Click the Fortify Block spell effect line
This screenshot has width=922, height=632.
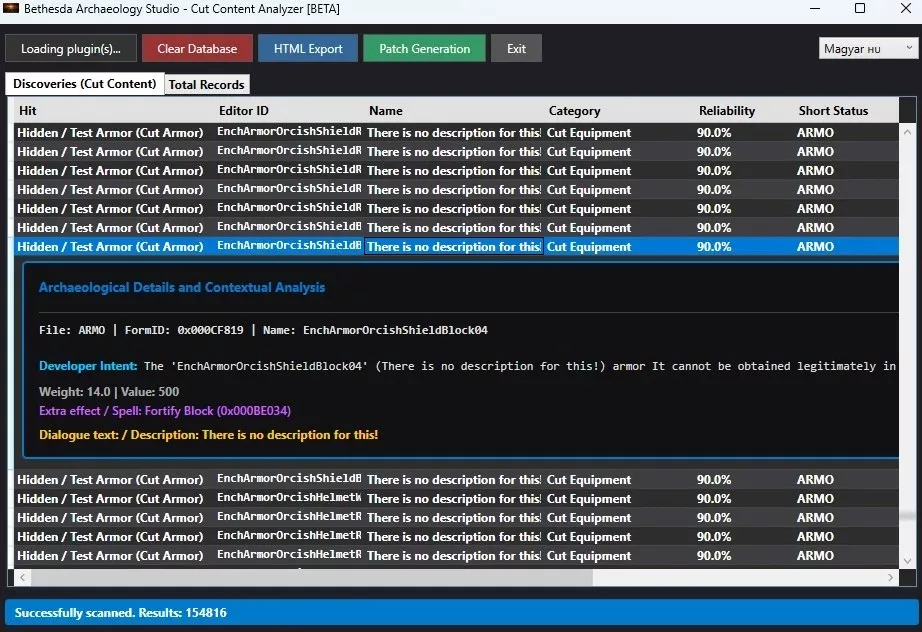point(165,411)
